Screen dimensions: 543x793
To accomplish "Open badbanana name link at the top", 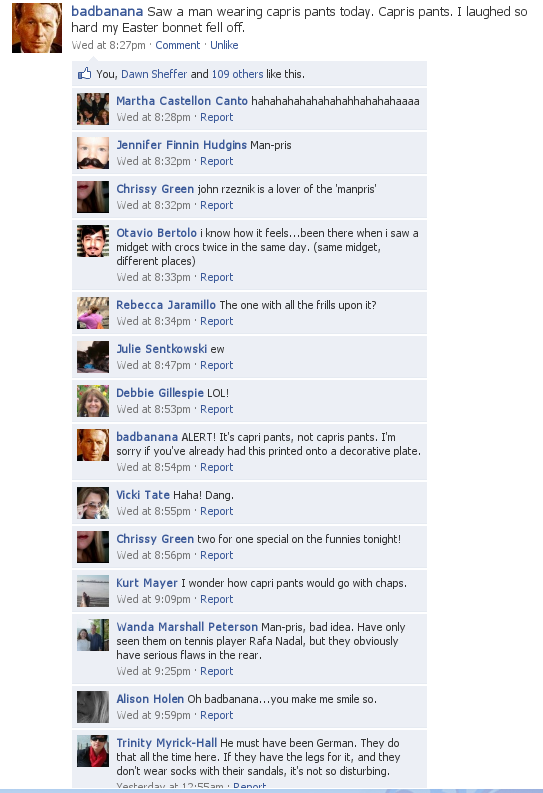I will pos(107,11).
